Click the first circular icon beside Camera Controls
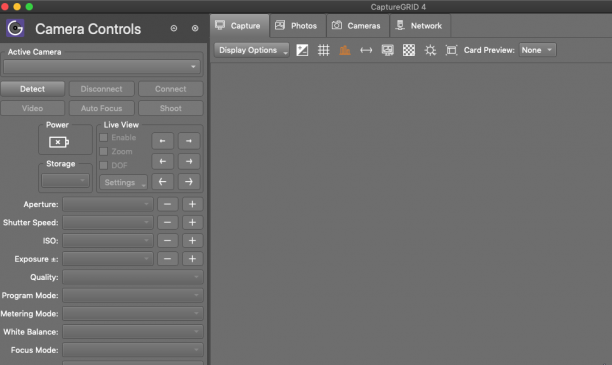Image resolution: width=612 pixels, height=365 pixels. coord(174,28)
